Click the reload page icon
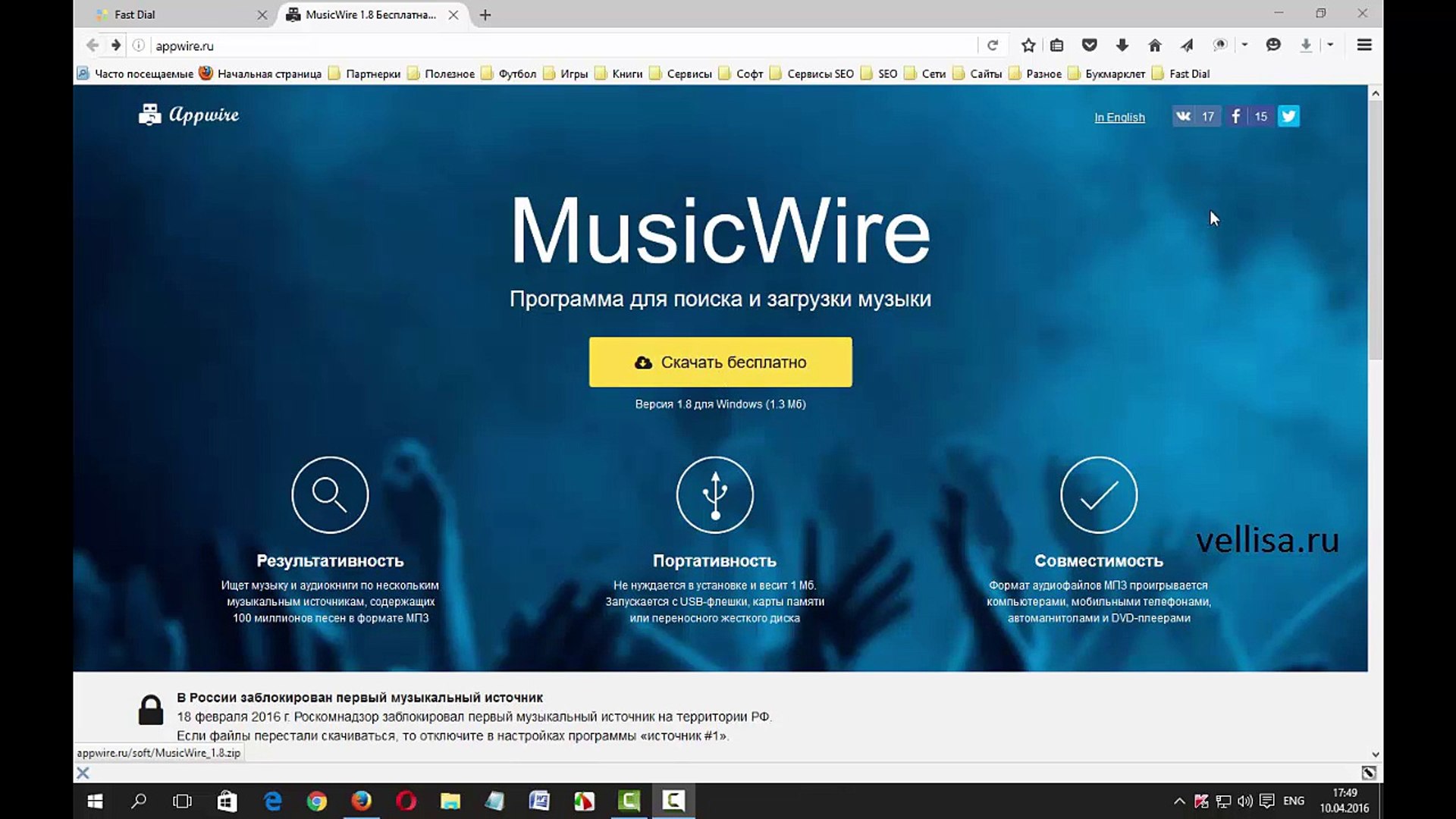Image resolution: width=1456 pixels, height=819 pixels. point(992,45)
